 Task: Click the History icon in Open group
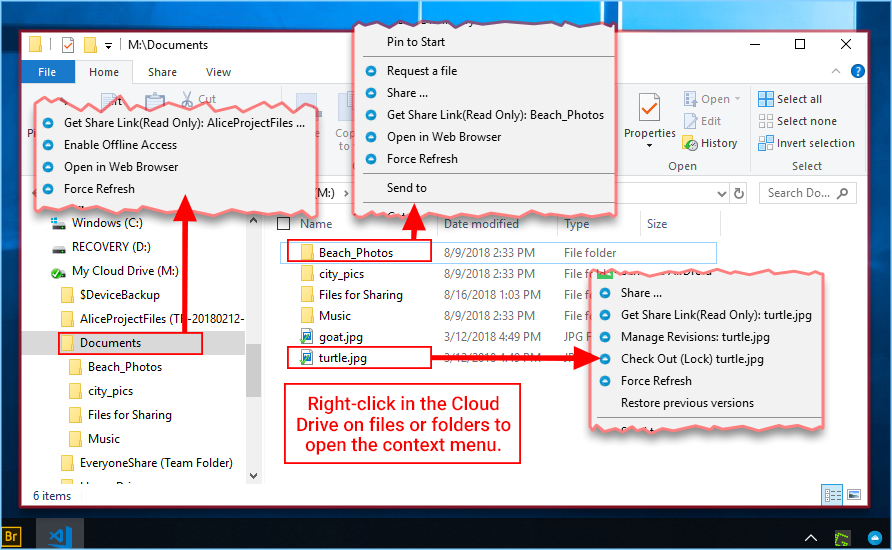point(690,143)
